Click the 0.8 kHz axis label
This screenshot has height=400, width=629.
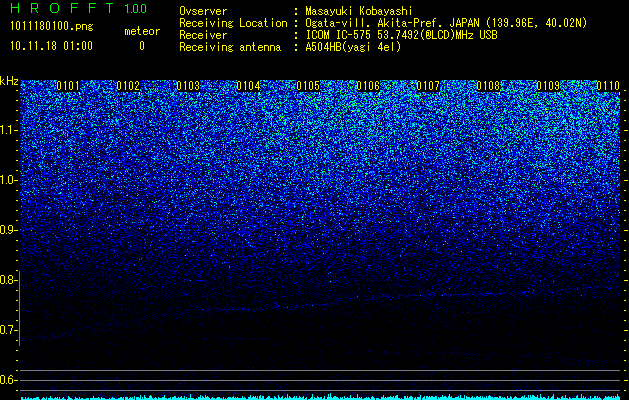tap(7, 280)
